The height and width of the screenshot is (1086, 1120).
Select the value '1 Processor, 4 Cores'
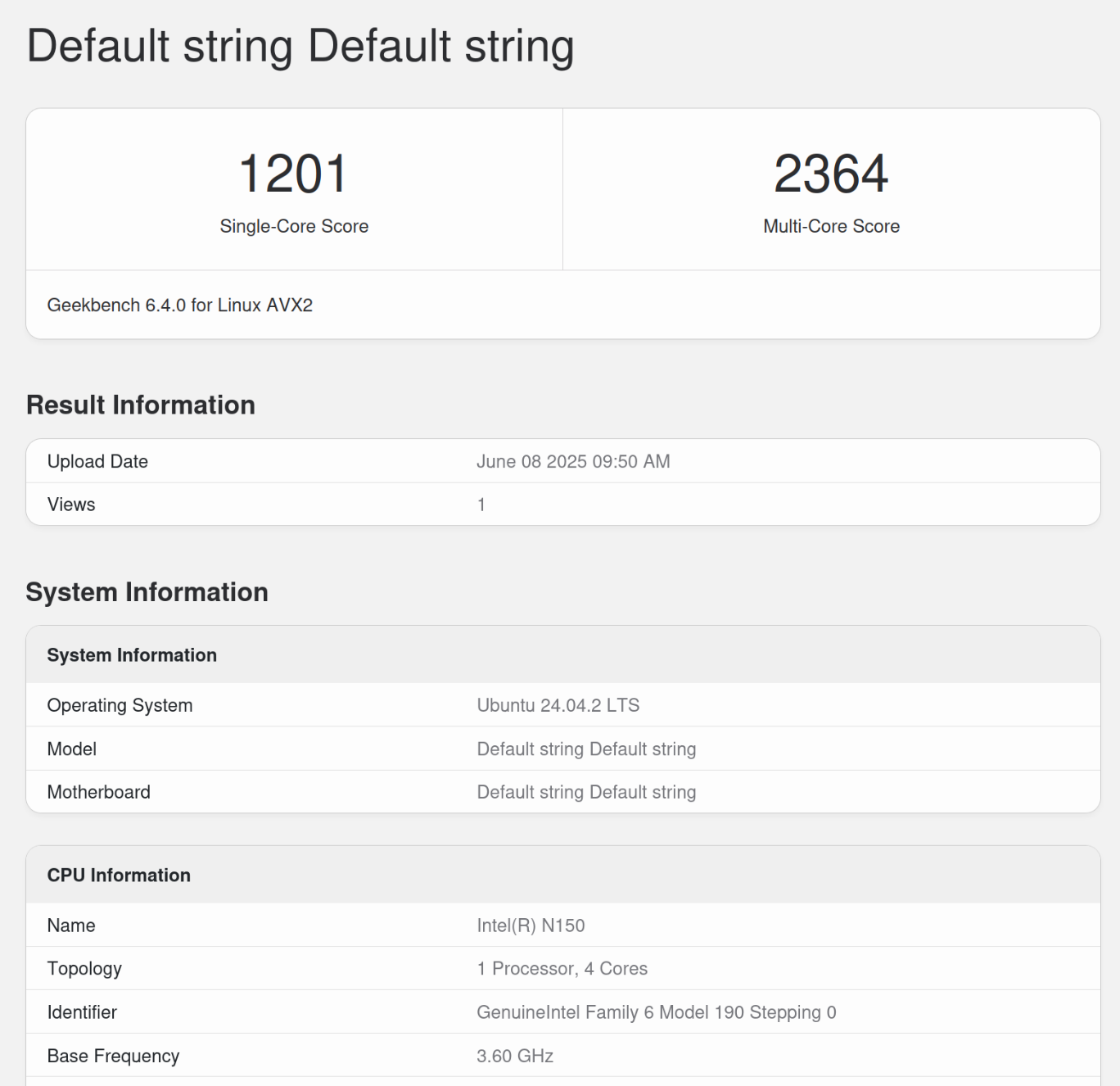click(x=562, y=969)
